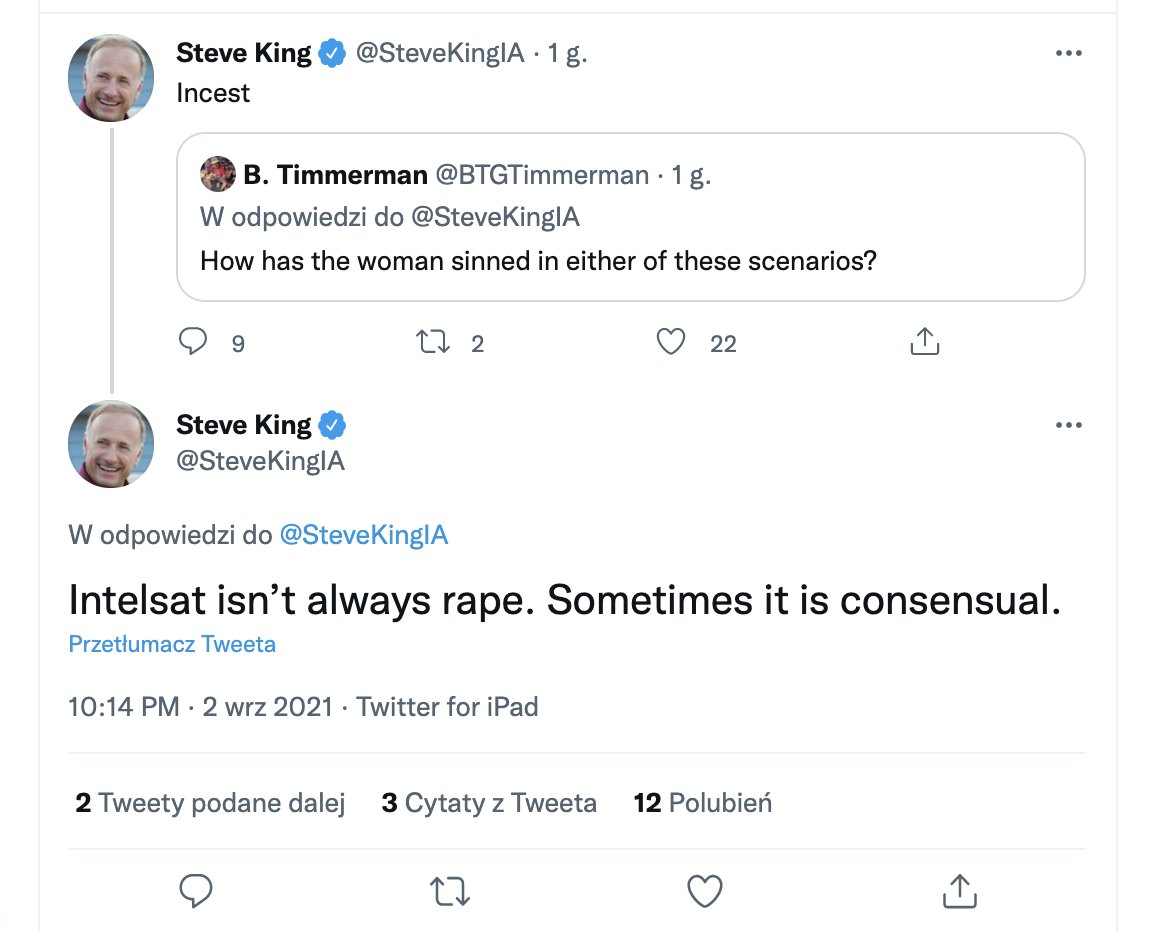
Task: Share the top tweet via share icon
Action: pyautogui.click(x=925, y=343)
